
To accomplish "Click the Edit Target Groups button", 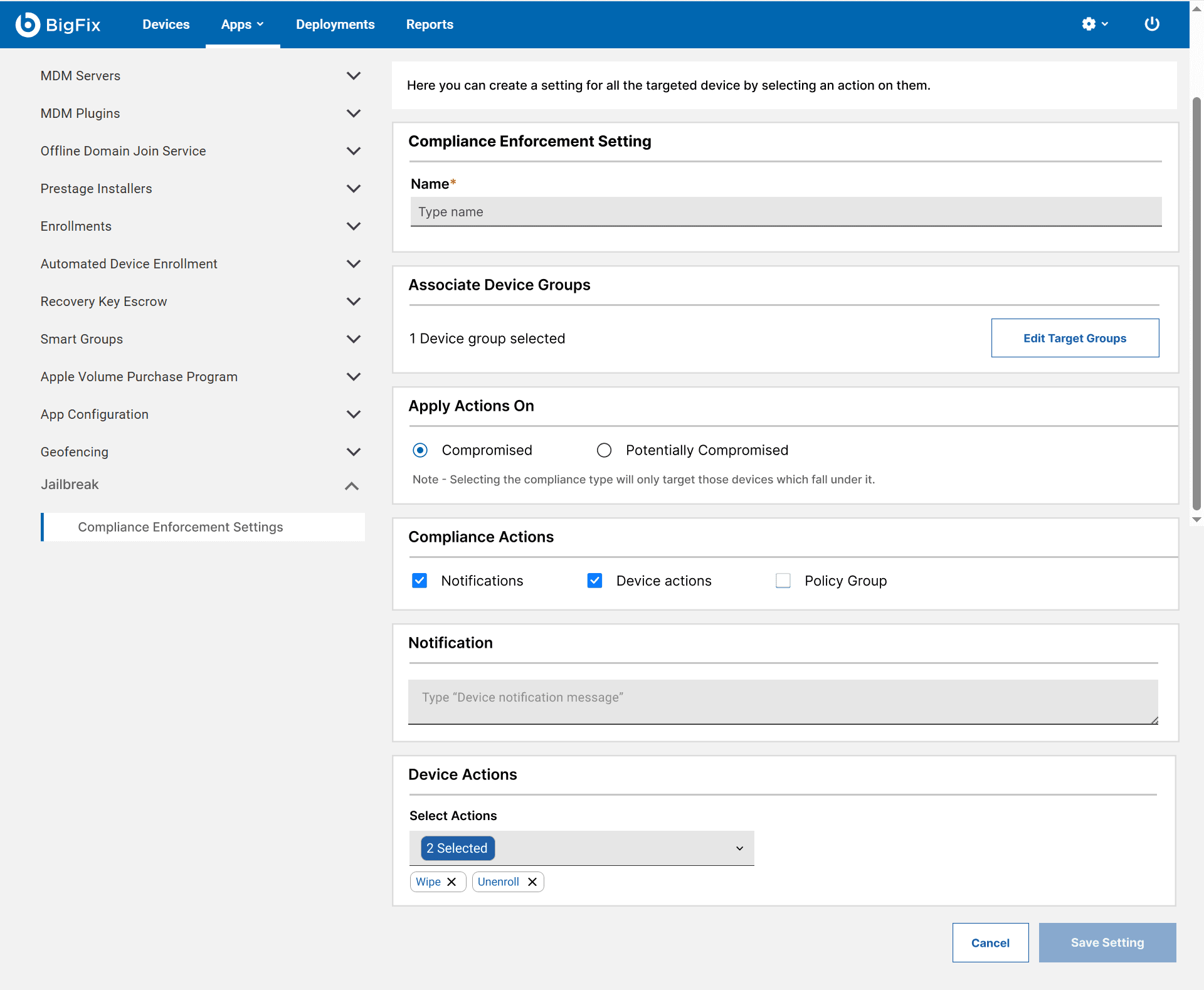I will point(1075,338).
